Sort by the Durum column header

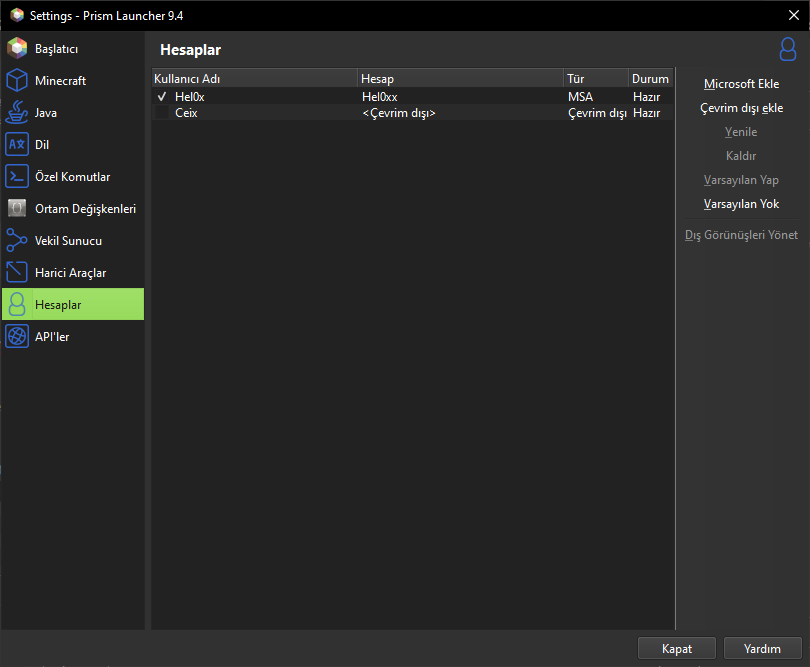coord(651,79)
